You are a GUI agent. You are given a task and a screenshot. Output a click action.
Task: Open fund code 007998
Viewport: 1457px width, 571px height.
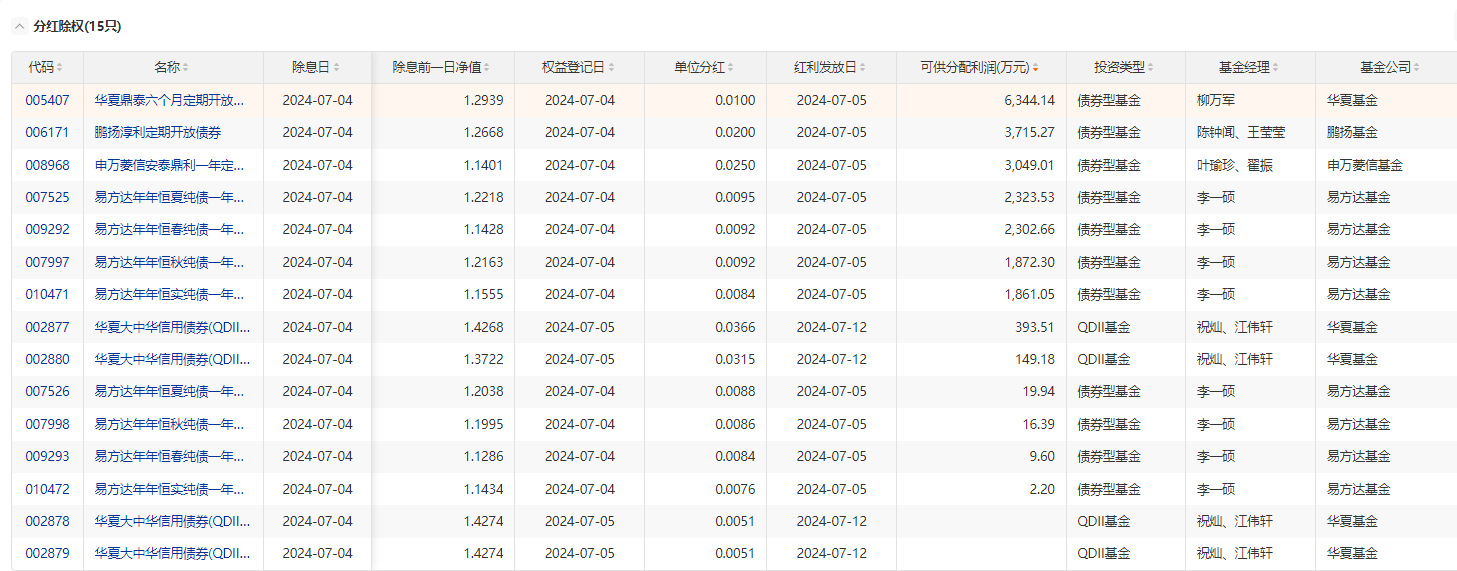coord(47,424)
